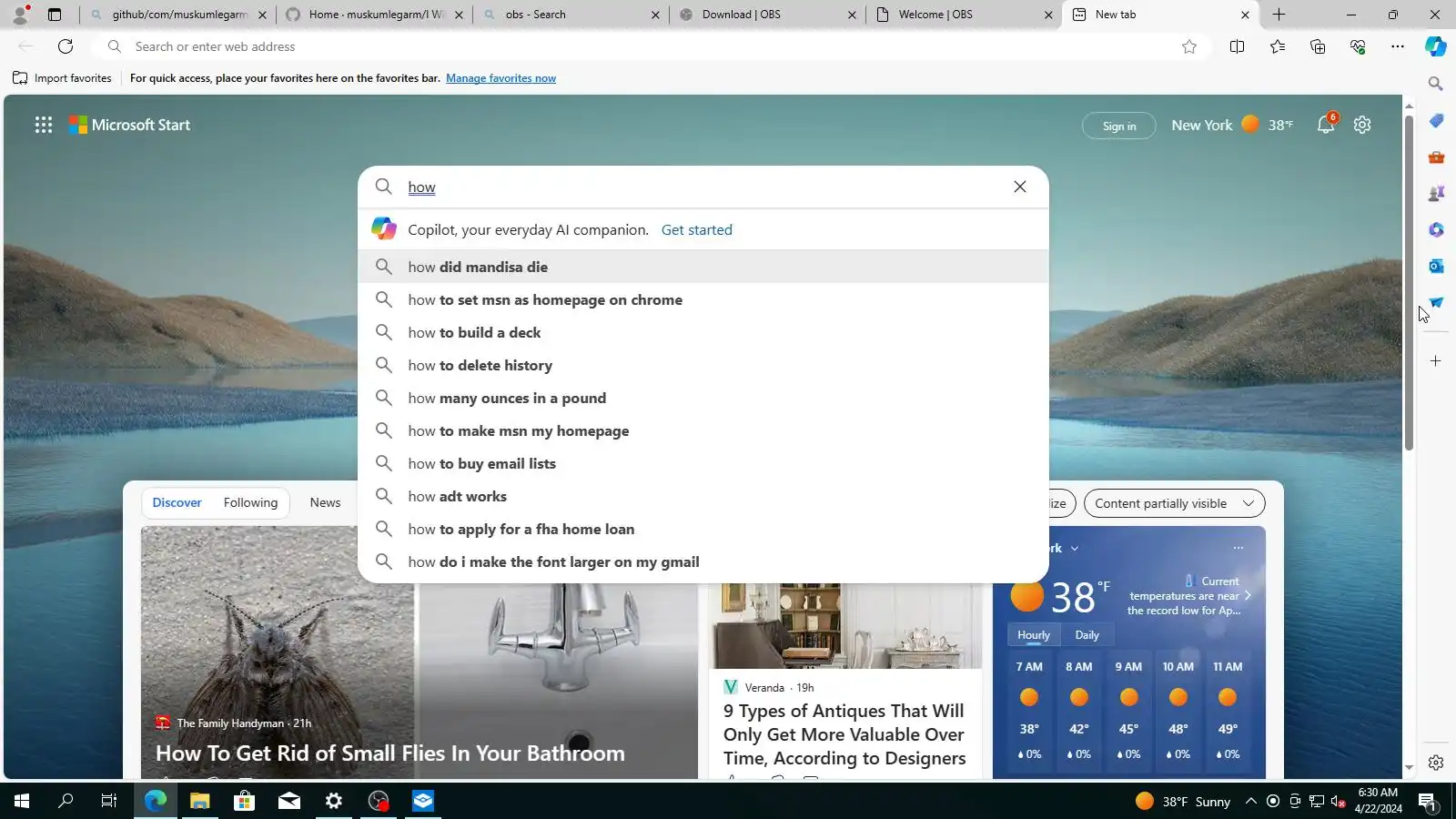Open File Explorer from the taskbar

[199, 801]
